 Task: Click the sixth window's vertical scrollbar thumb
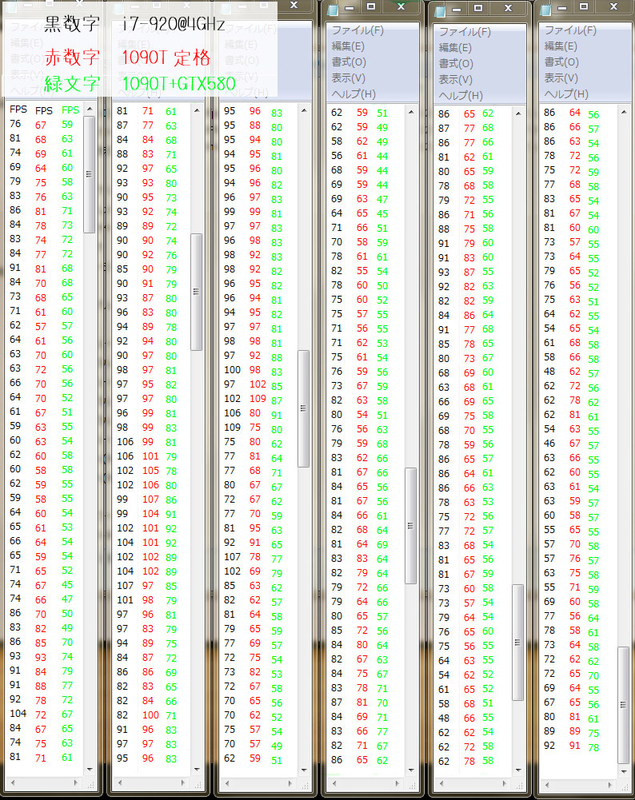tap(623, 705)
